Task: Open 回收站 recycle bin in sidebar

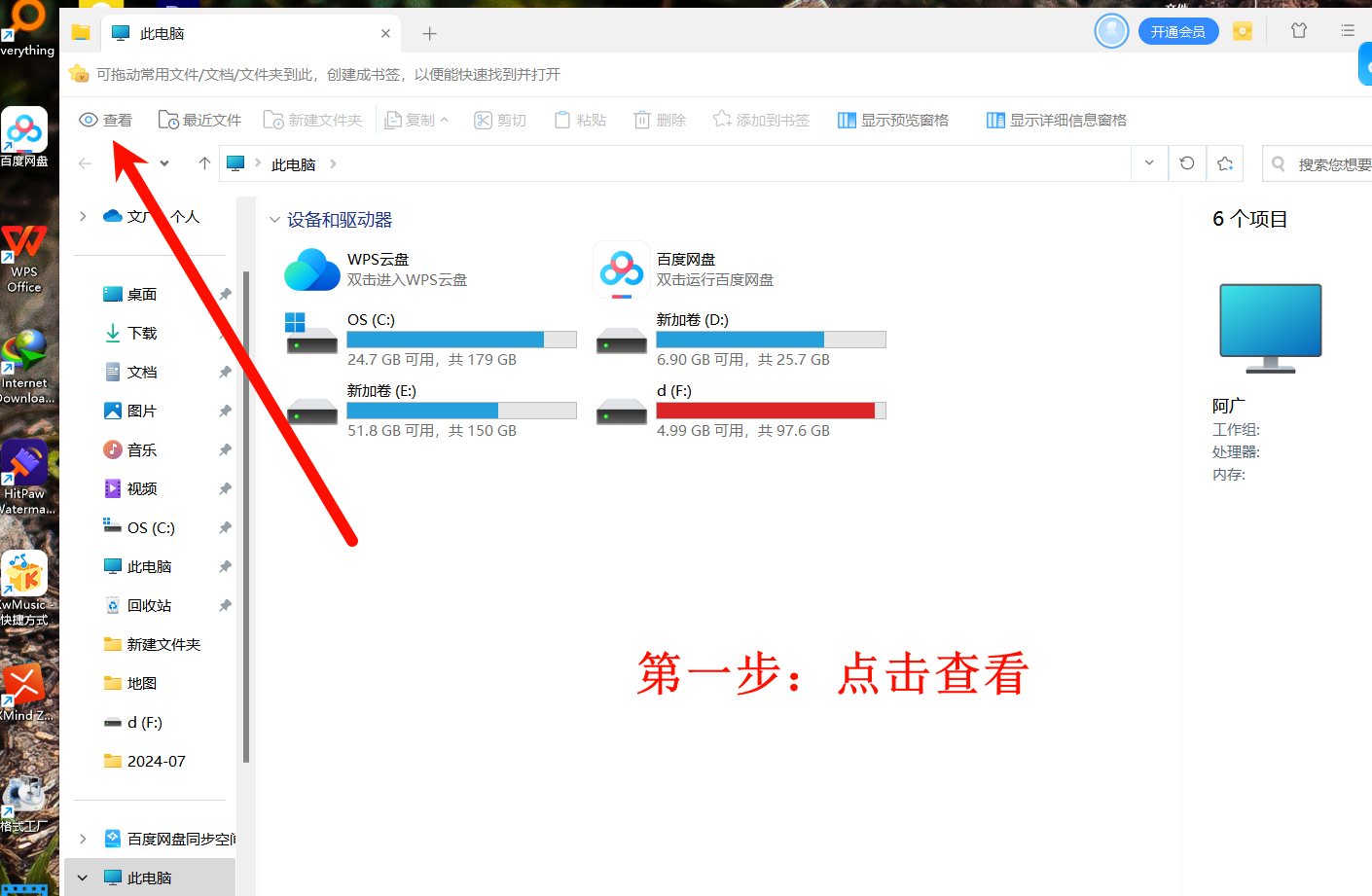Action: coord(149,605)
